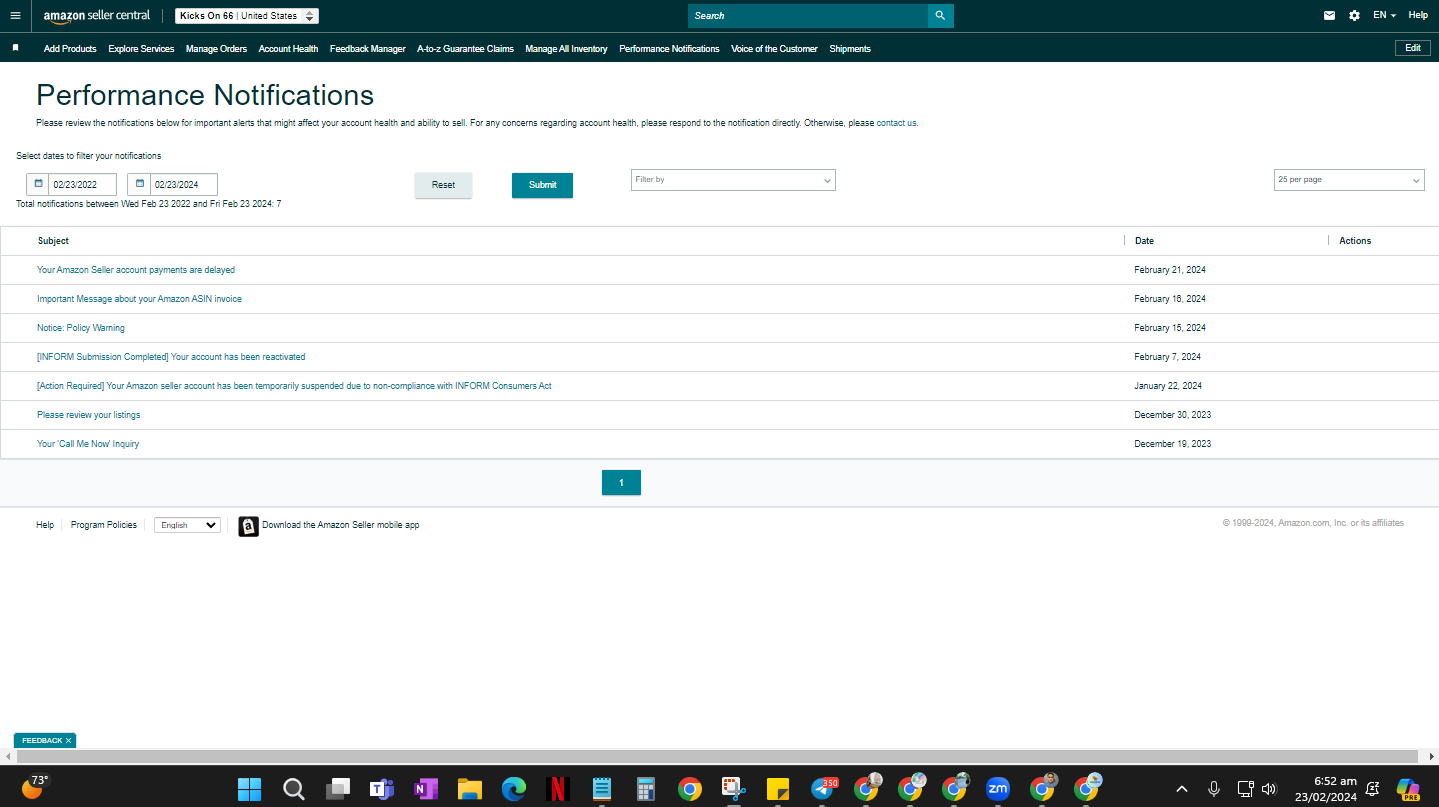Open Windows taskbar search
The width and height of the screenshot is (1439, 807).
click(x=294, y=789)
